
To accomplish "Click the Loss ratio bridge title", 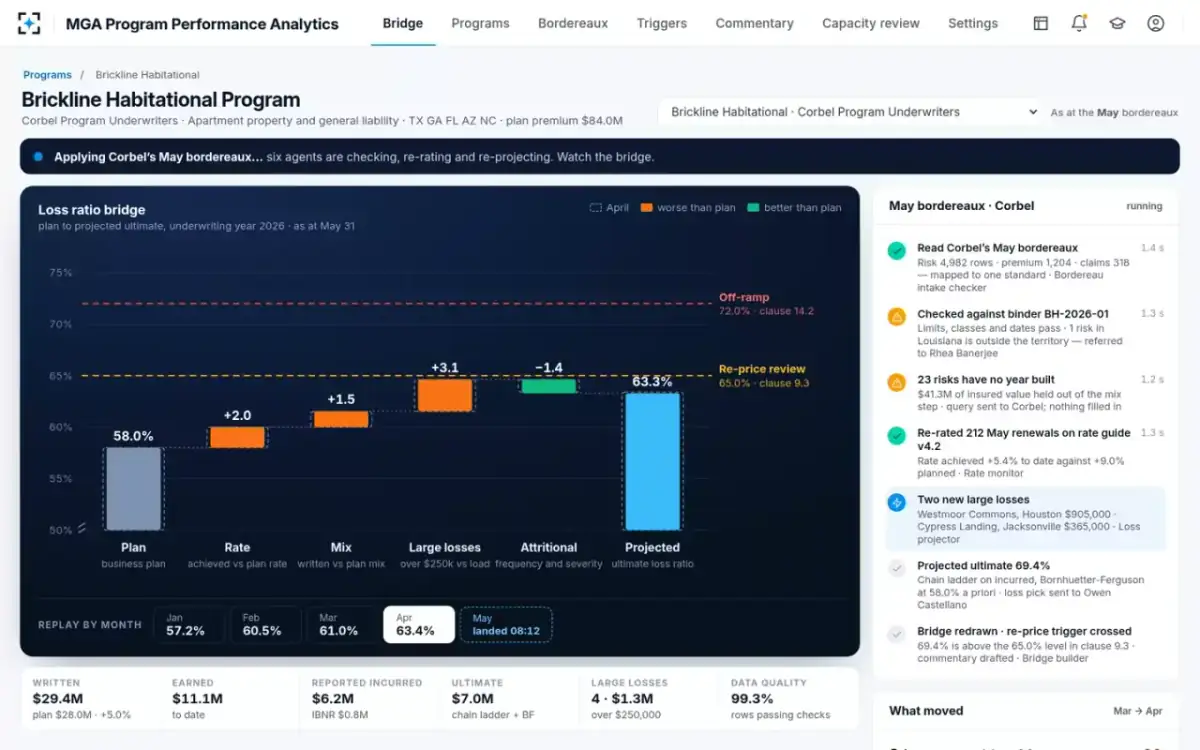I will 92,210.
